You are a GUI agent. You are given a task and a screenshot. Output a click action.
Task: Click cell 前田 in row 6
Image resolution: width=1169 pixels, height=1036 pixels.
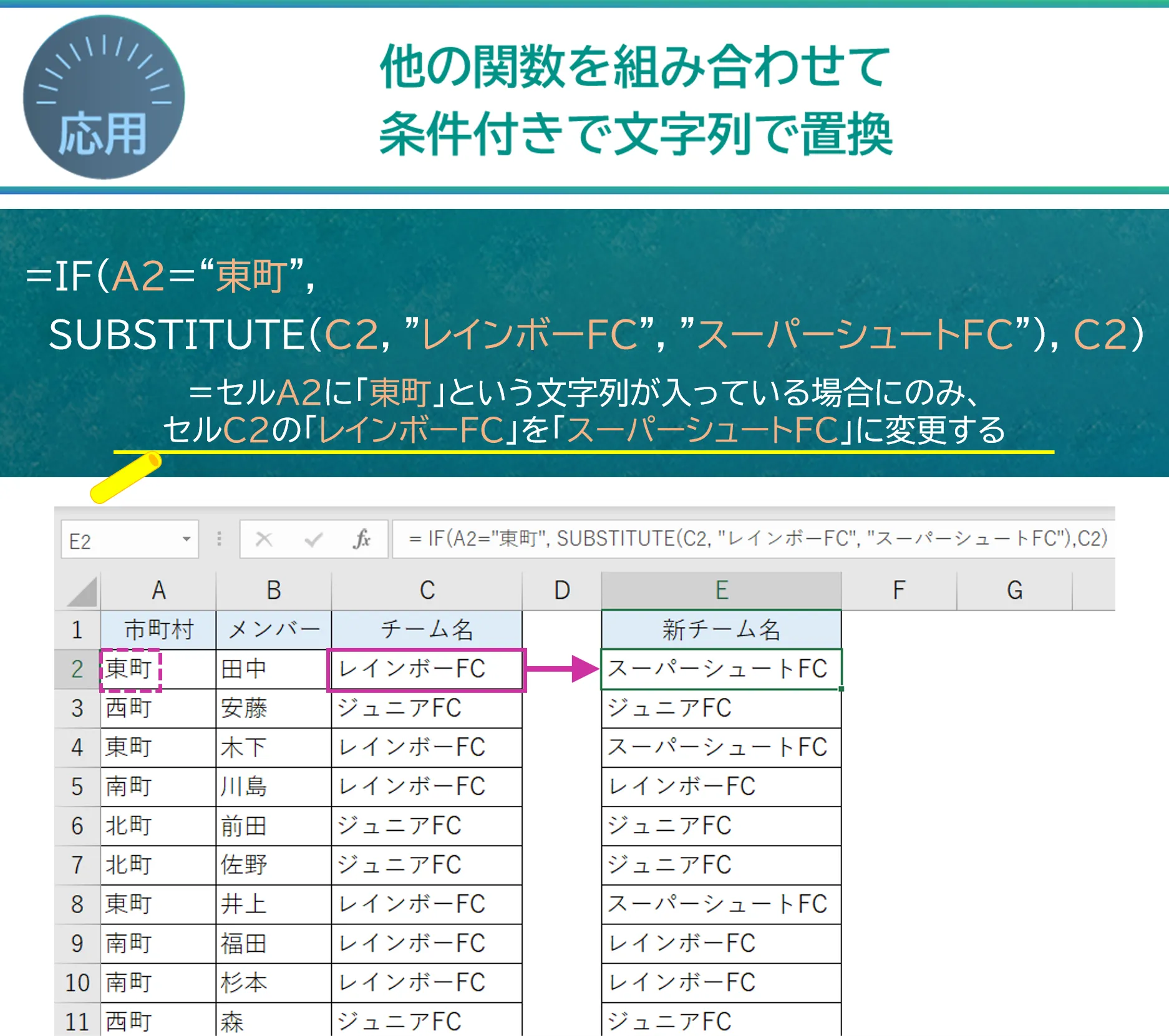coord(274,826)
